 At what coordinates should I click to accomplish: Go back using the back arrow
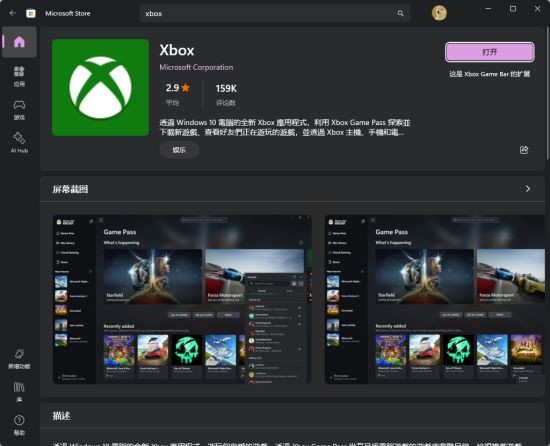13,13
